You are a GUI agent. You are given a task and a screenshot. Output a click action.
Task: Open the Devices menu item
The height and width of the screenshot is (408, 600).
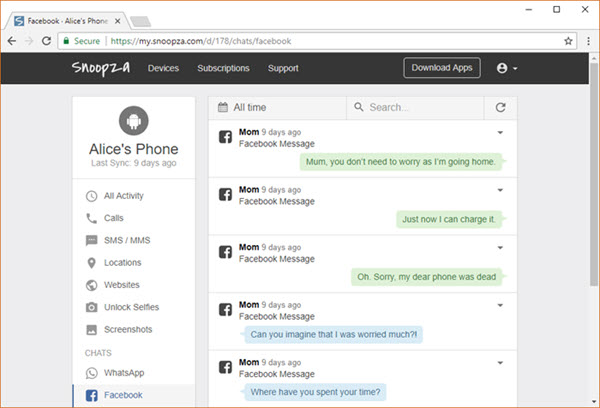pyautogui.click(x=163, y=68)
